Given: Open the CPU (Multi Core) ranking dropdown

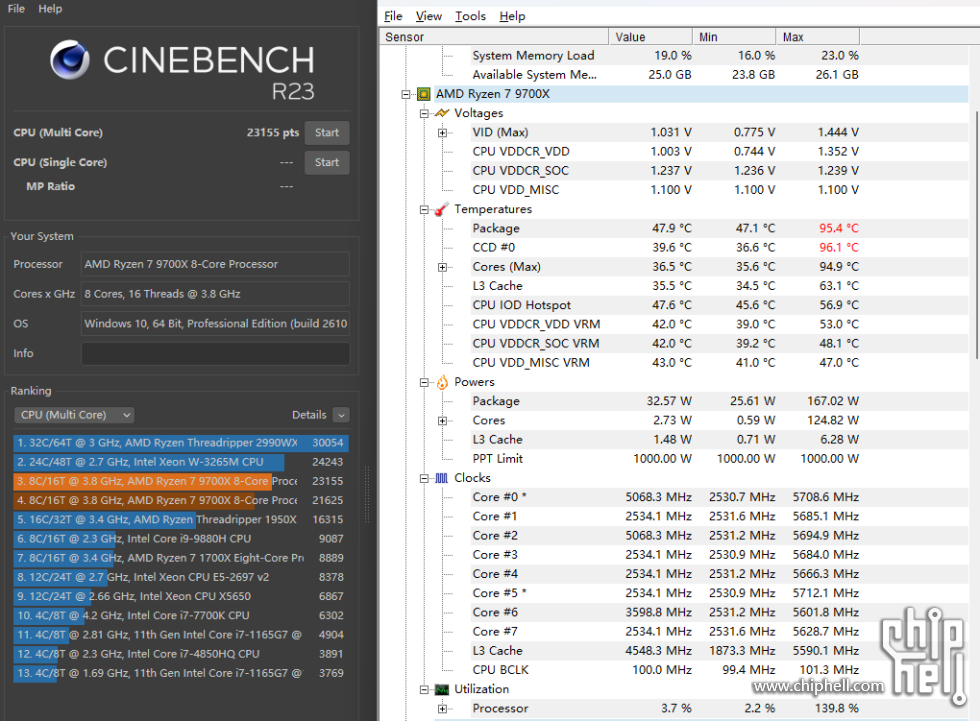Looking at the screenshot, I should tap(74, 415).
